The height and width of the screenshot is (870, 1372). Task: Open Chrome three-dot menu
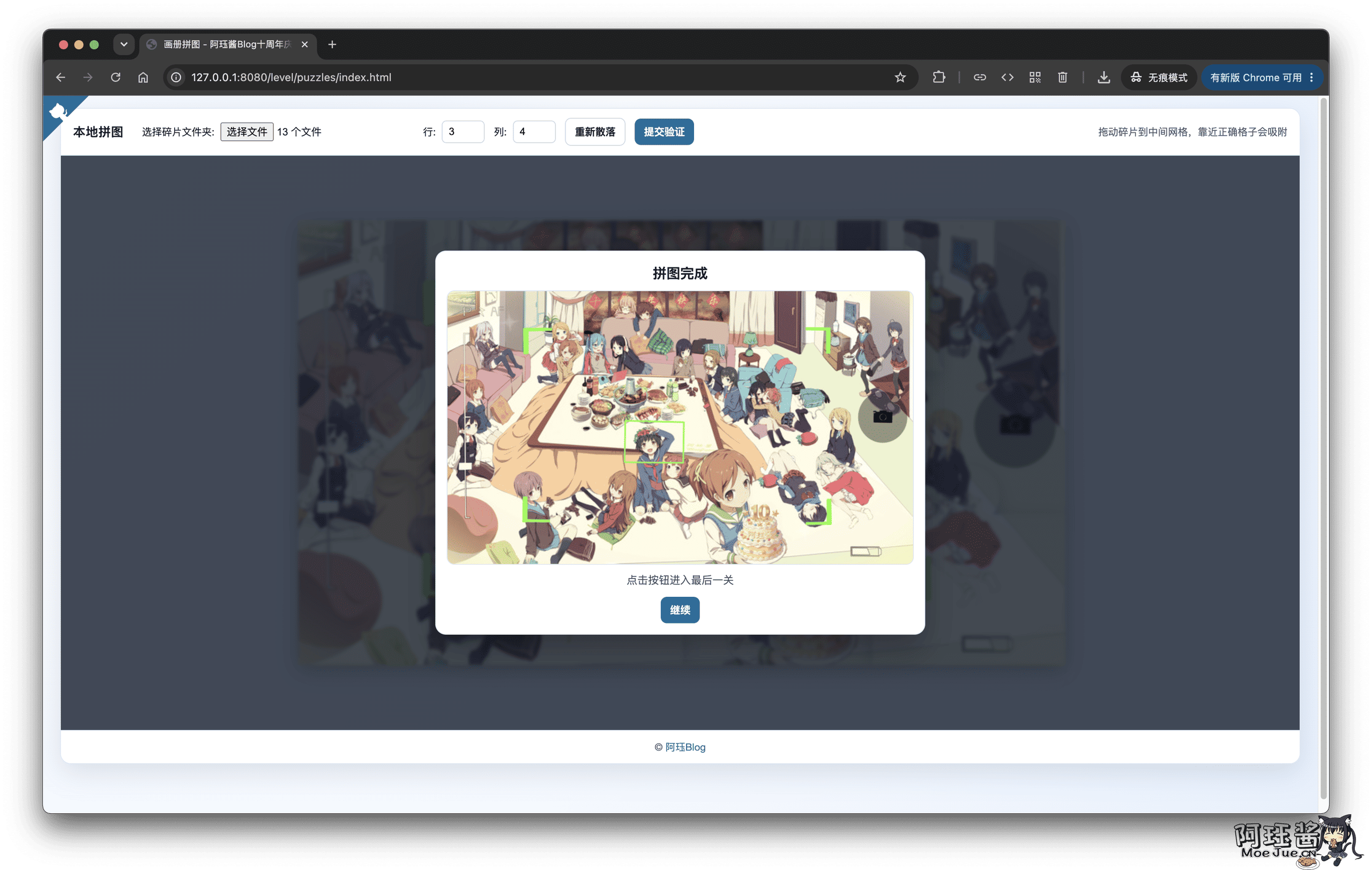(1311, 78)
